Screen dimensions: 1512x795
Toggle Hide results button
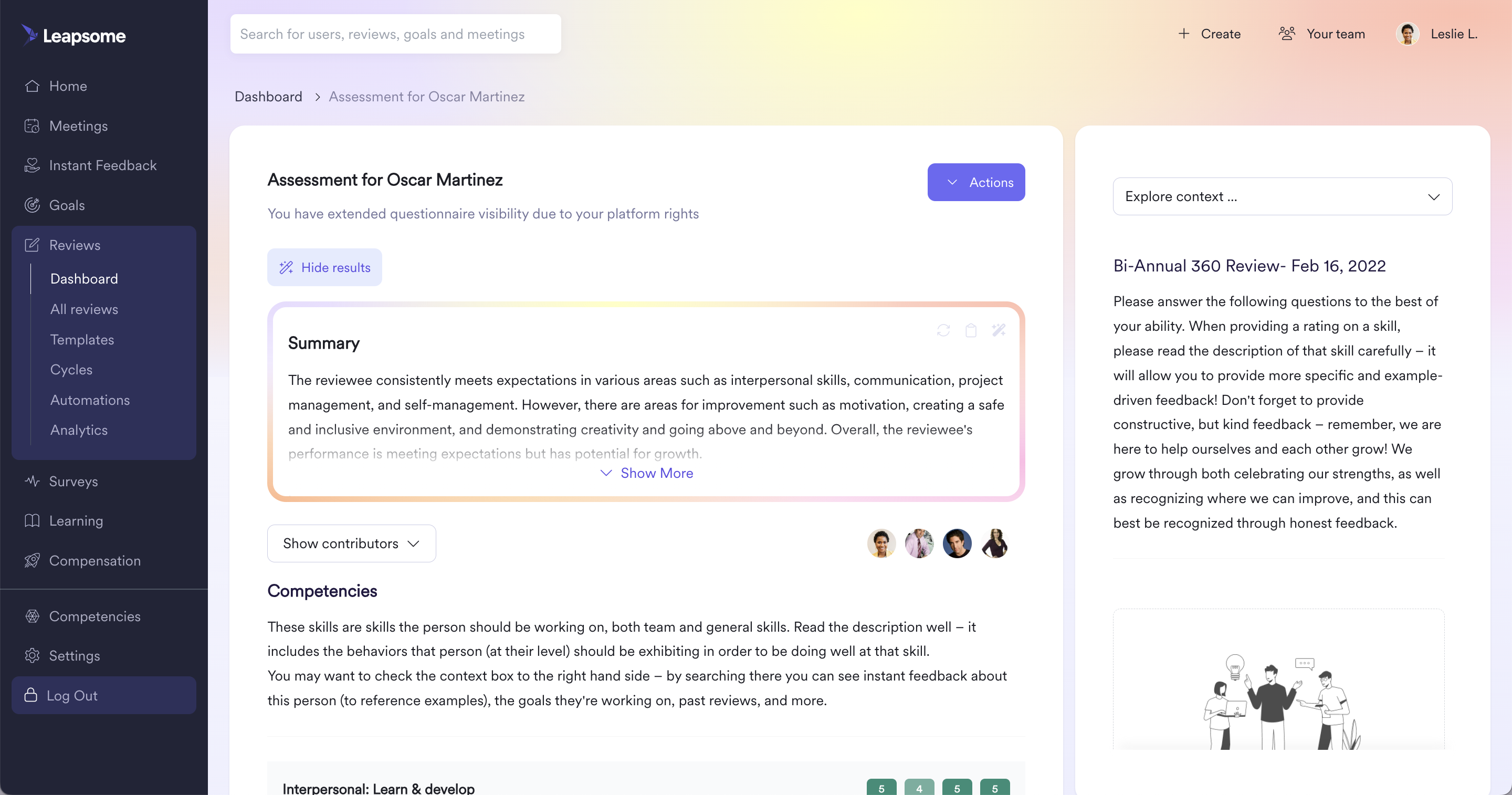[324, 268]
